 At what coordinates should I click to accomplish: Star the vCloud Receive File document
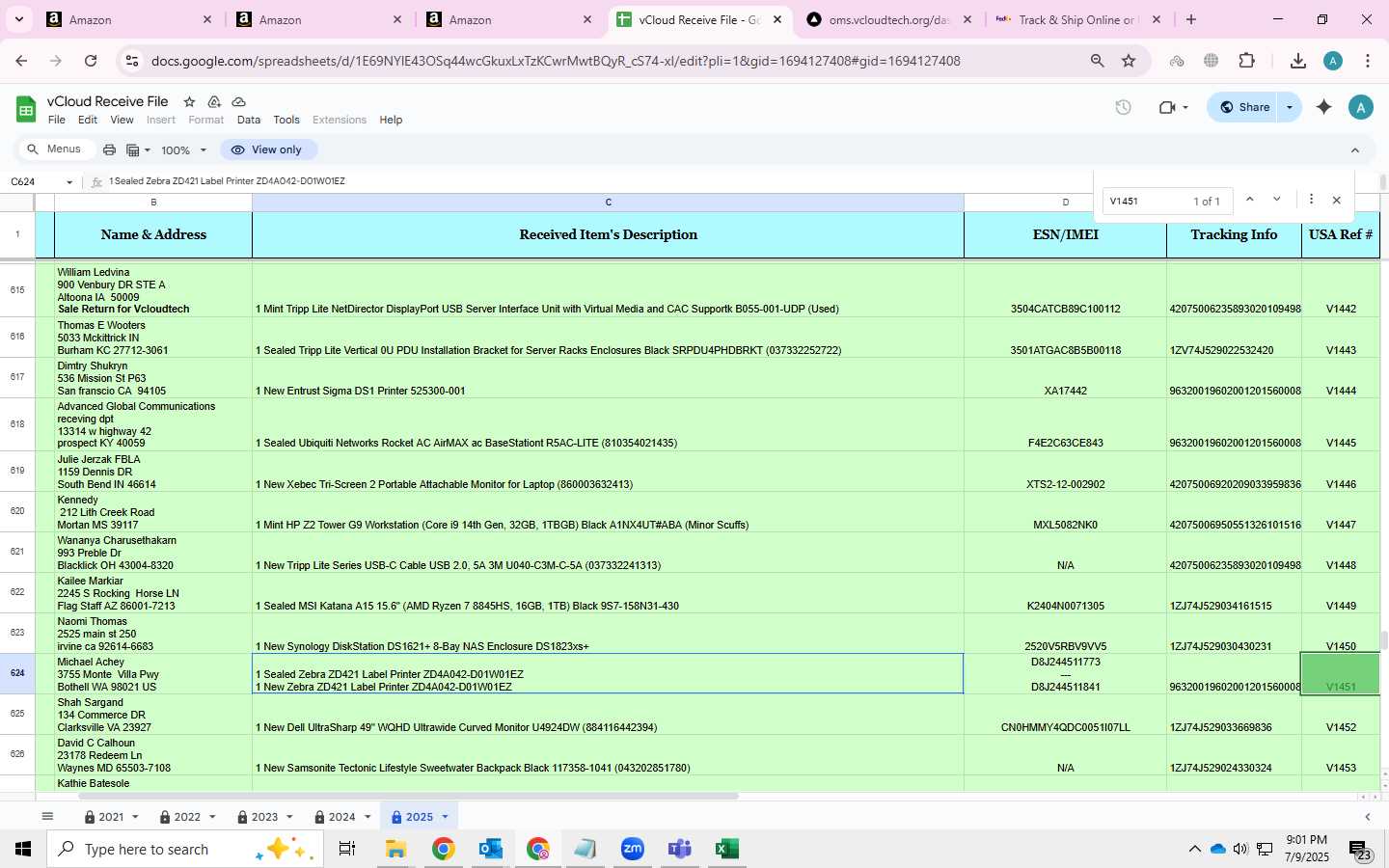pyautogui.click(x=189, y=101)
